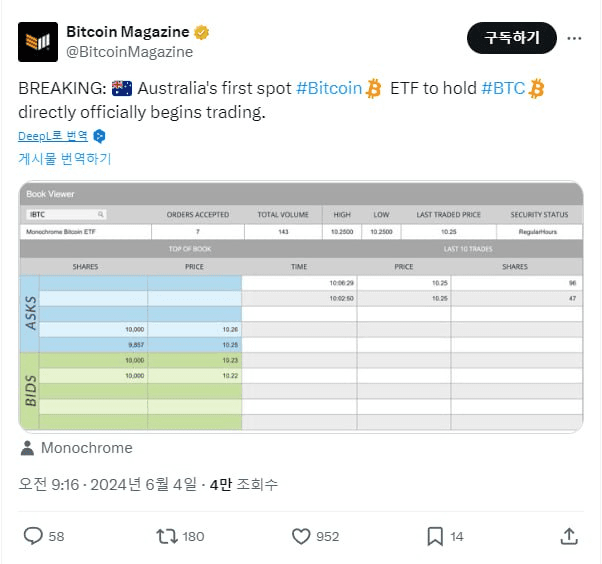Click the DeepL logo icon

(x=99, y=136)
